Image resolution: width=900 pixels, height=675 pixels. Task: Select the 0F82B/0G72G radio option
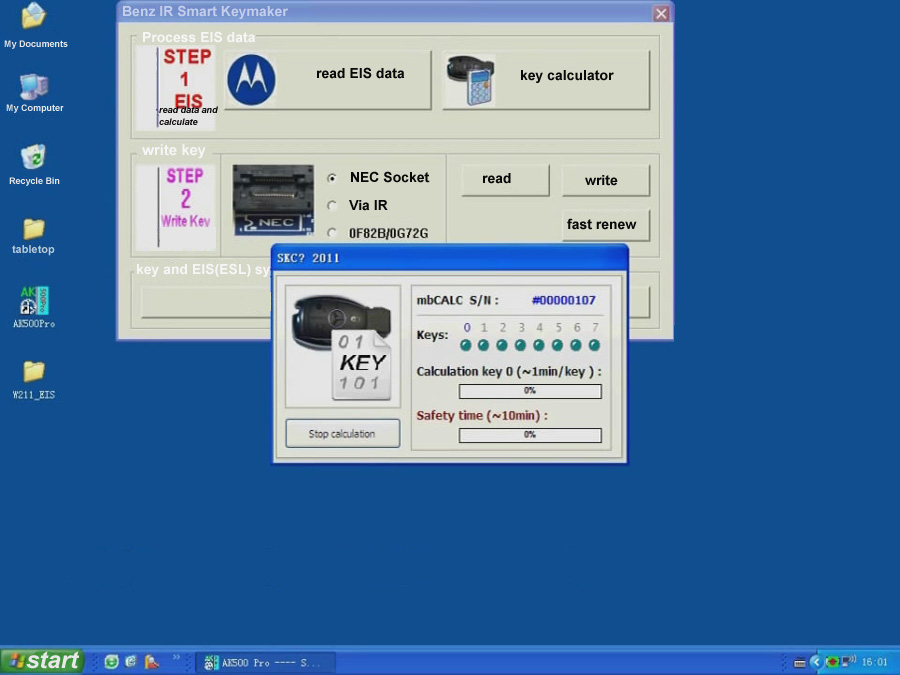pos(331,233)
